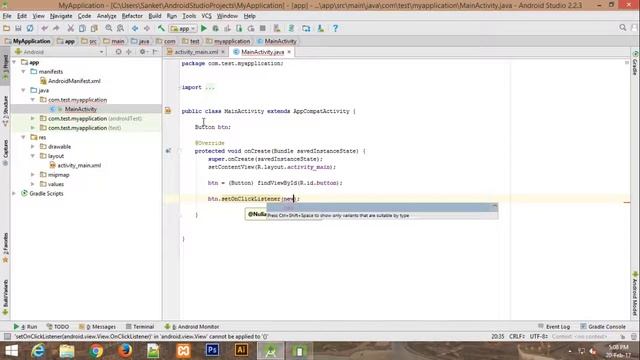The image size is (640, 360).
Task: Click the Undo arrow icon
Action: pos(44,28)
